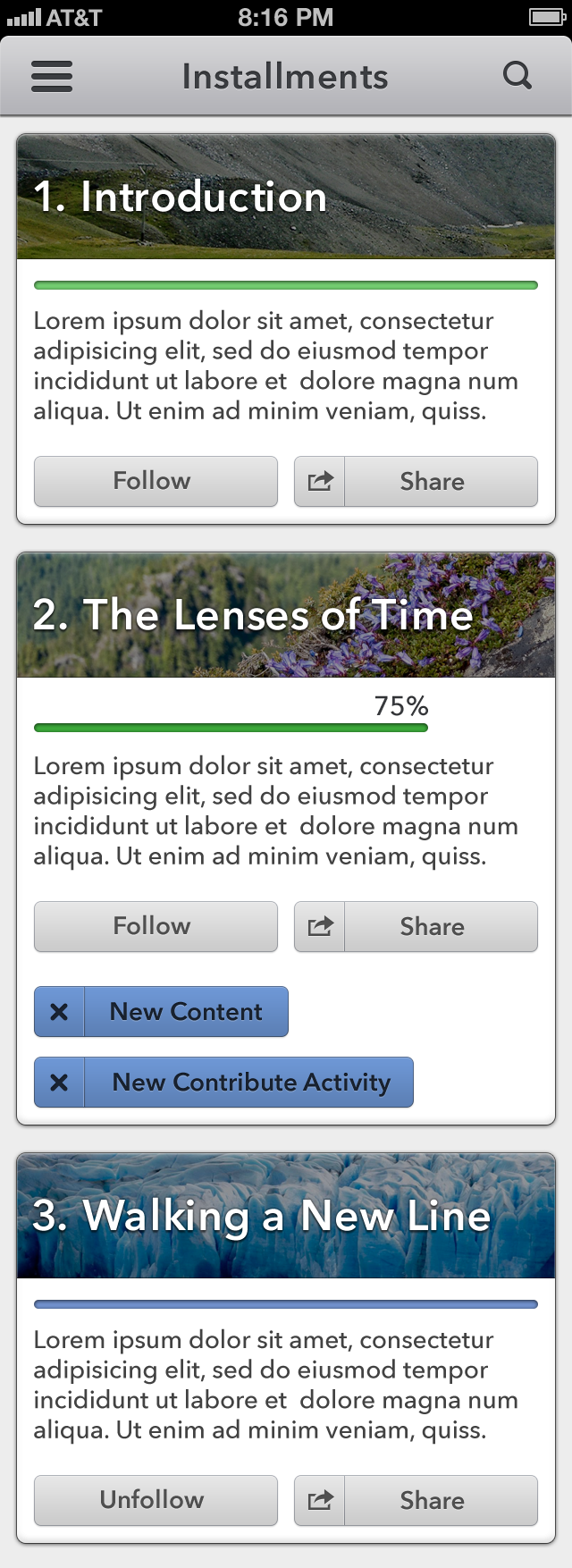Image resolution: width=572 pixels, height=1568 pixels.
Task: Tap the battery icon in status bar
Action: 546,17
